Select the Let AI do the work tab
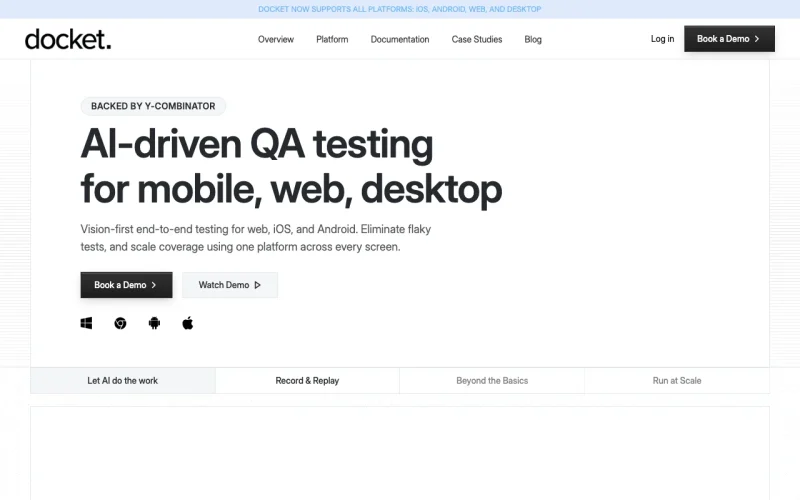 click(x=123, y=381)
